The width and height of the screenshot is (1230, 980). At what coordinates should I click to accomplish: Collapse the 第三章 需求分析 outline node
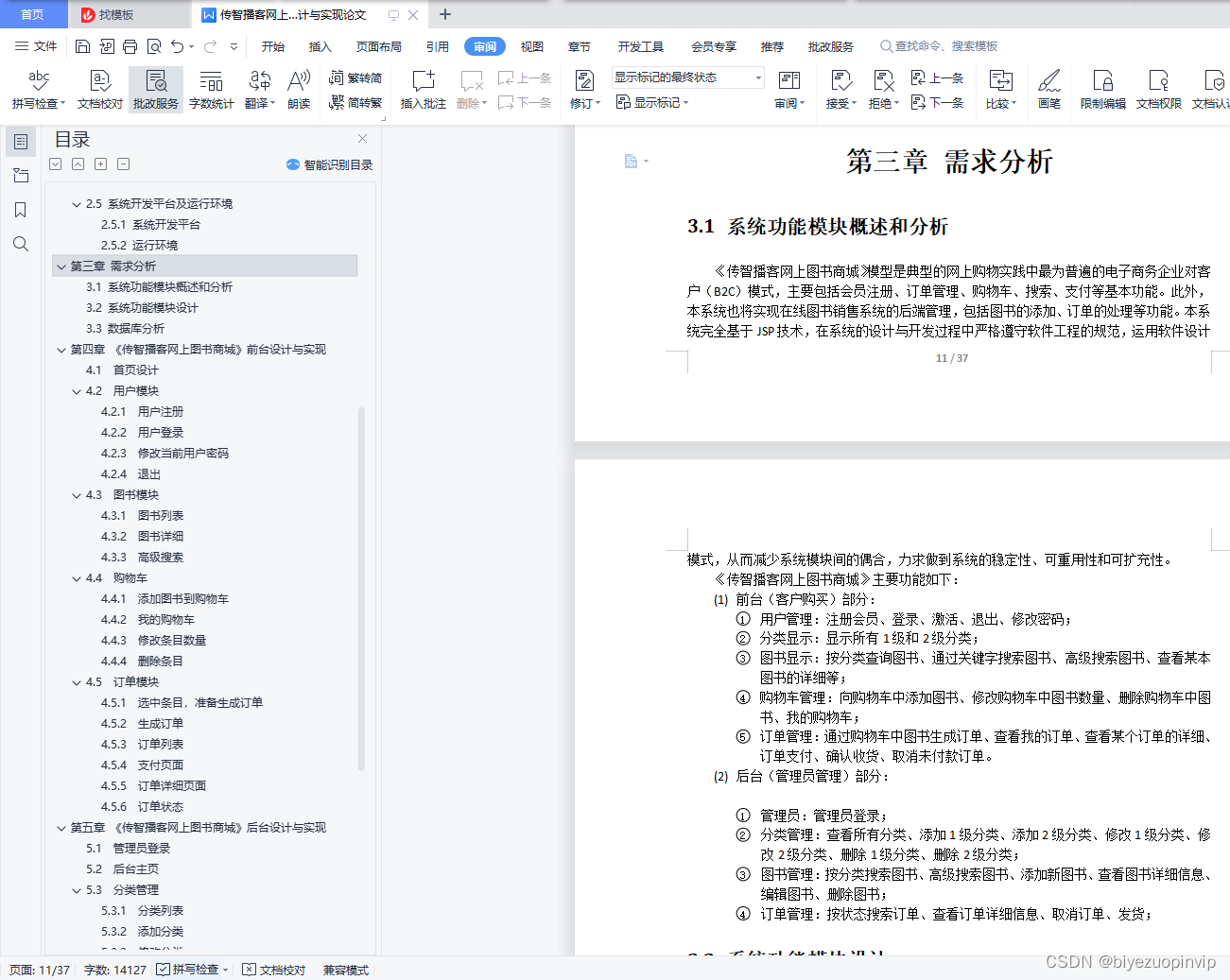[61, 266]
